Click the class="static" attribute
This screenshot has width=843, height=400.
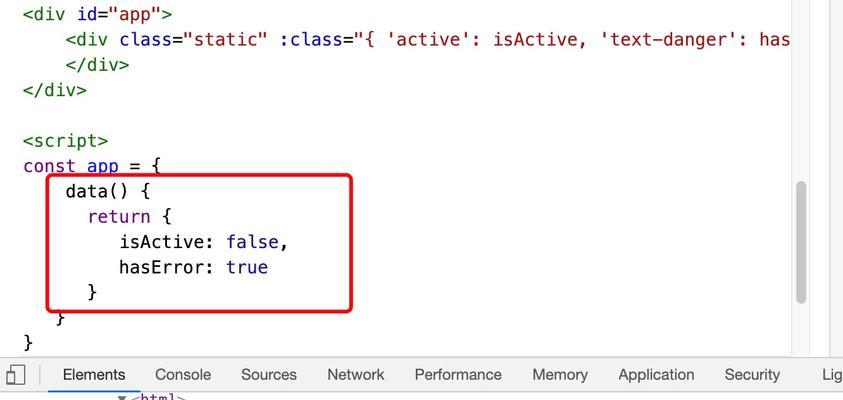pos(193,40)
